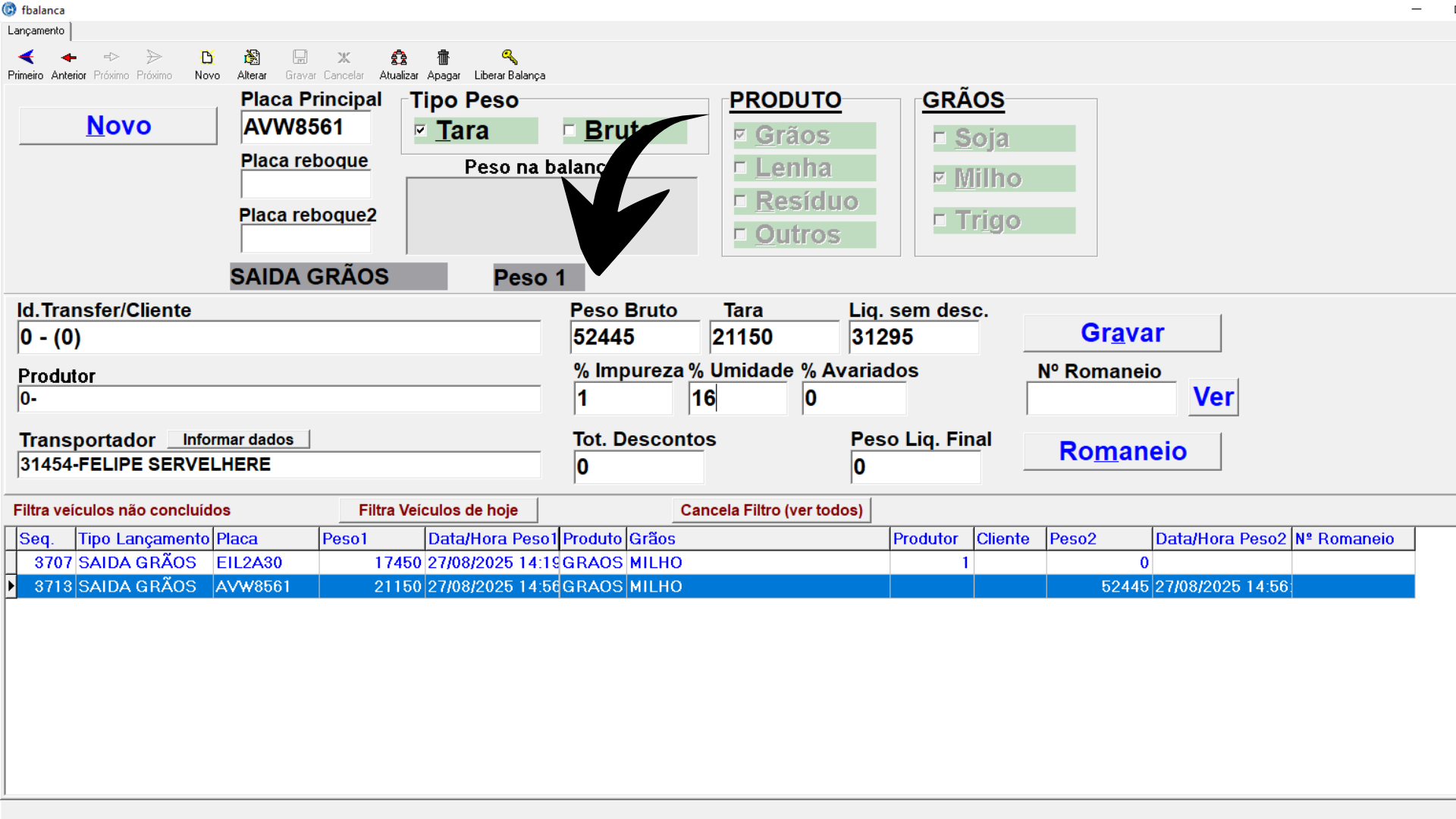Click Filtra Veículos de hoje button
Screen dimensions: 1456x819
tap(438, 510)
